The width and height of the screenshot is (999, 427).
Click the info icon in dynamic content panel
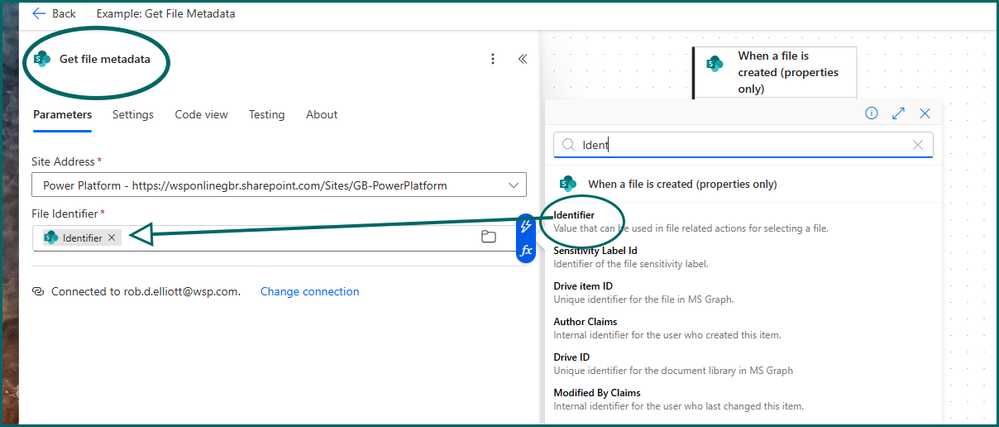pos(872,113)
